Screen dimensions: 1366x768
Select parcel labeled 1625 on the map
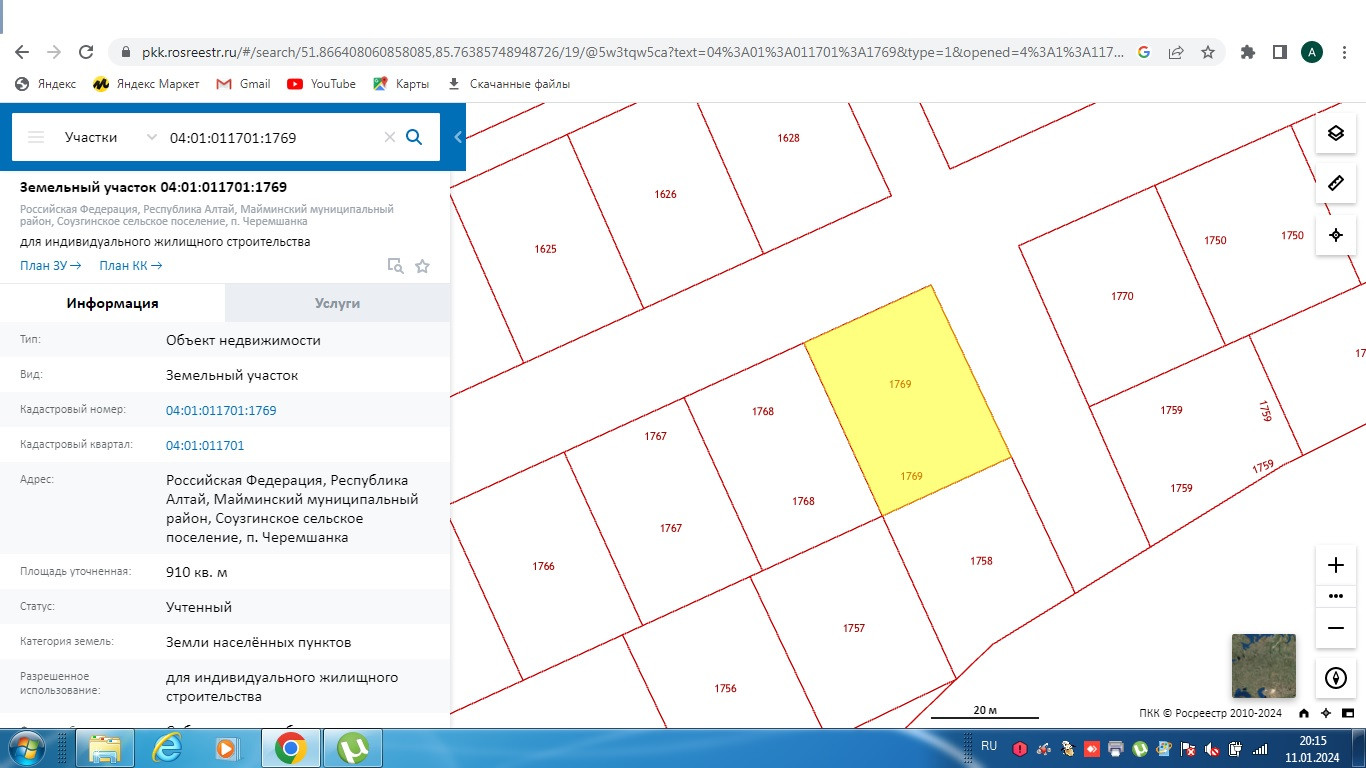(545, 249)
